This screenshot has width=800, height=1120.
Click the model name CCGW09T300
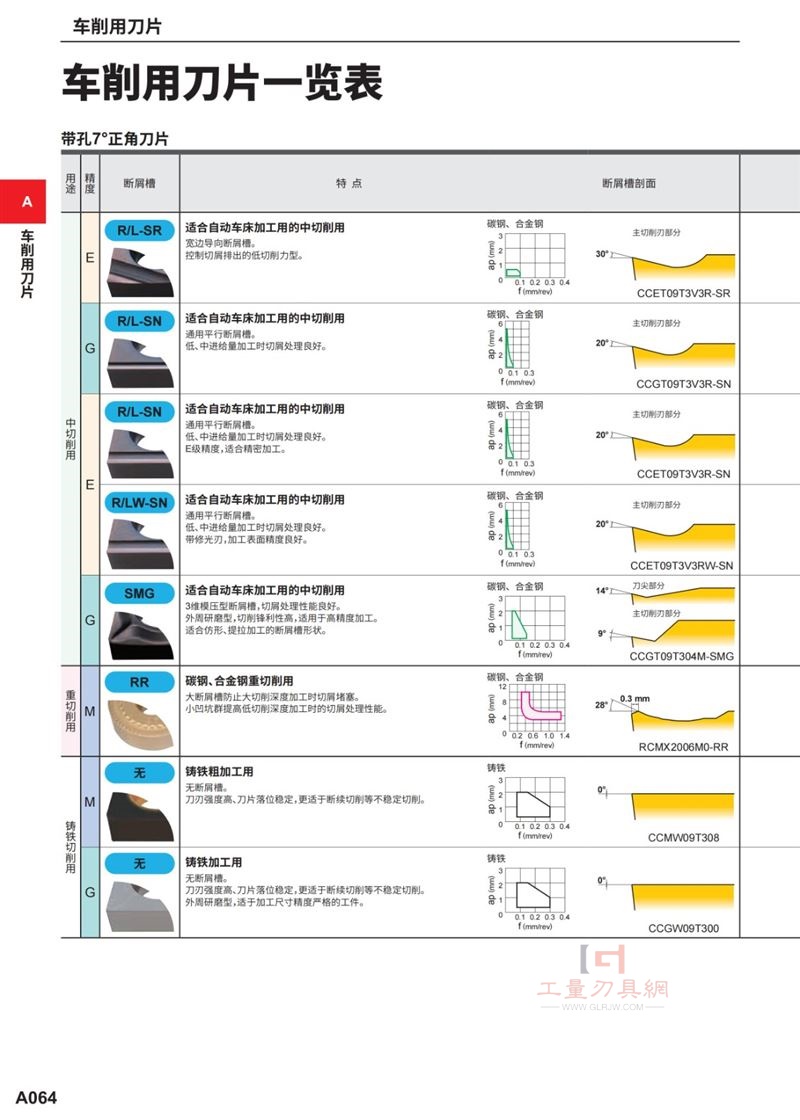684,928
